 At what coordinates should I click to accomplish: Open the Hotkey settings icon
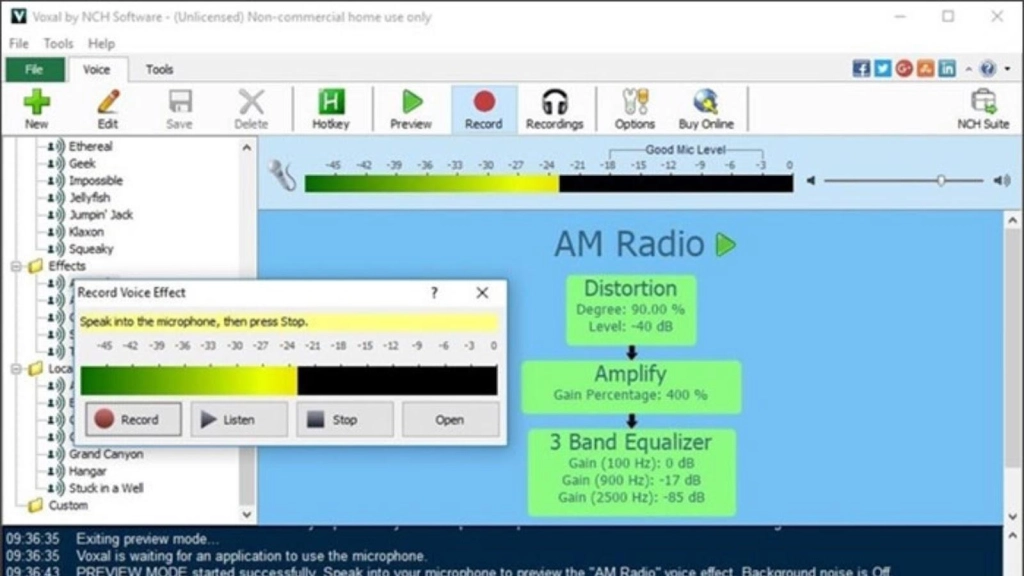pyautogui.click(x=331, y=108)
